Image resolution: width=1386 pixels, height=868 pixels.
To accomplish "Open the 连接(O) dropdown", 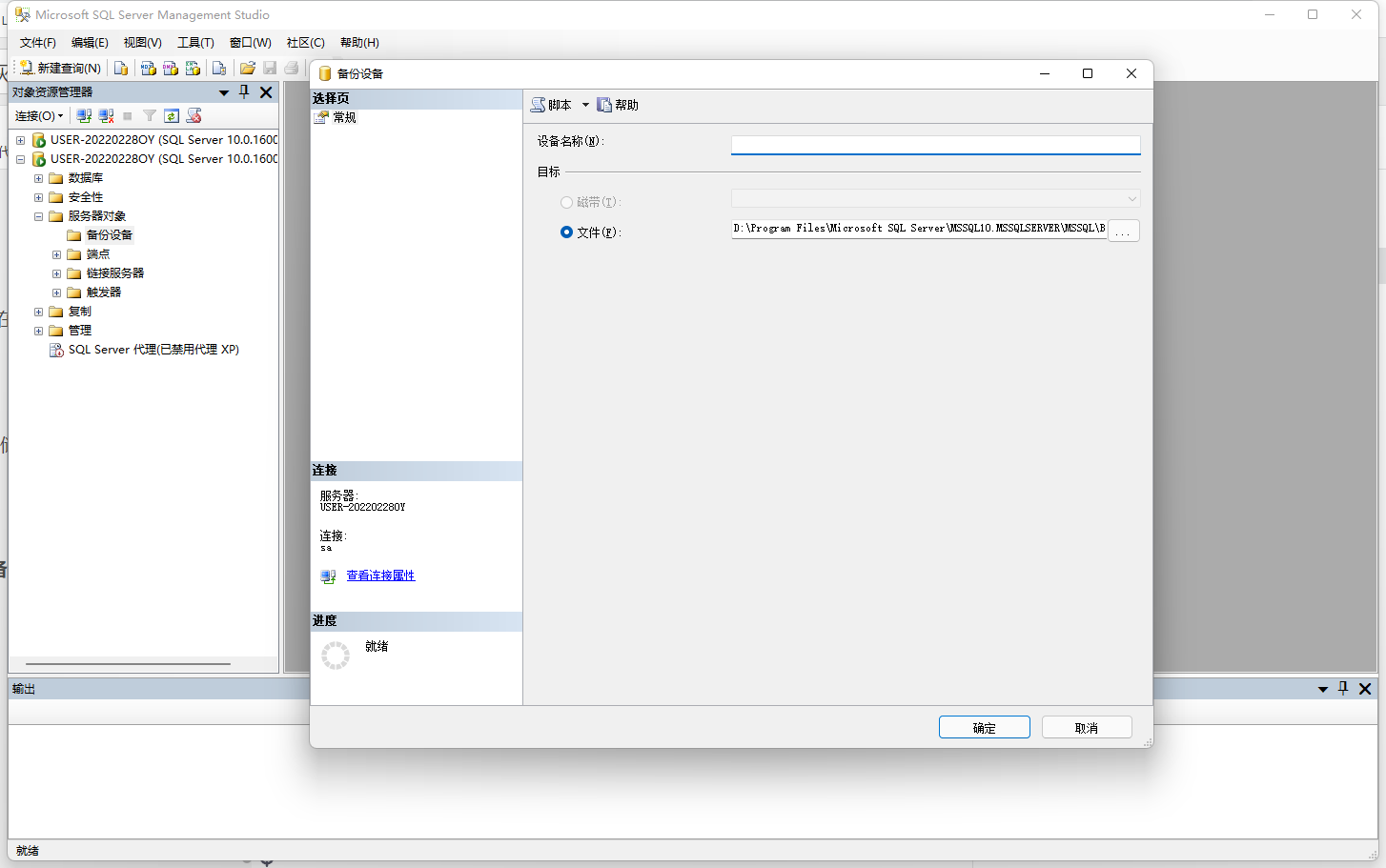I will (x=39, y=116).
